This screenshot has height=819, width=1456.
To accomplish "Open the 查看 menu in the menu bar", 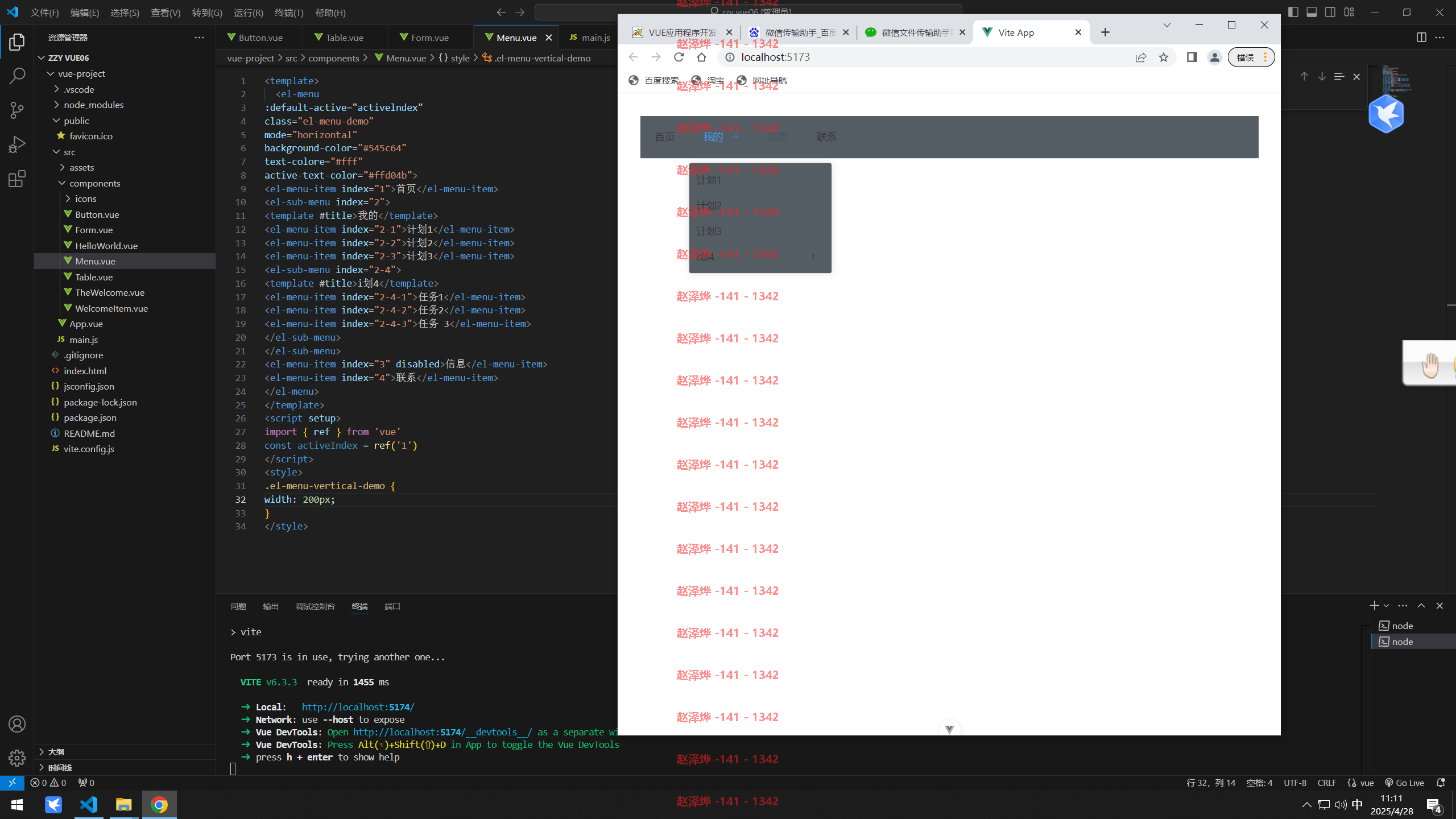I will (x=166, y=13).
